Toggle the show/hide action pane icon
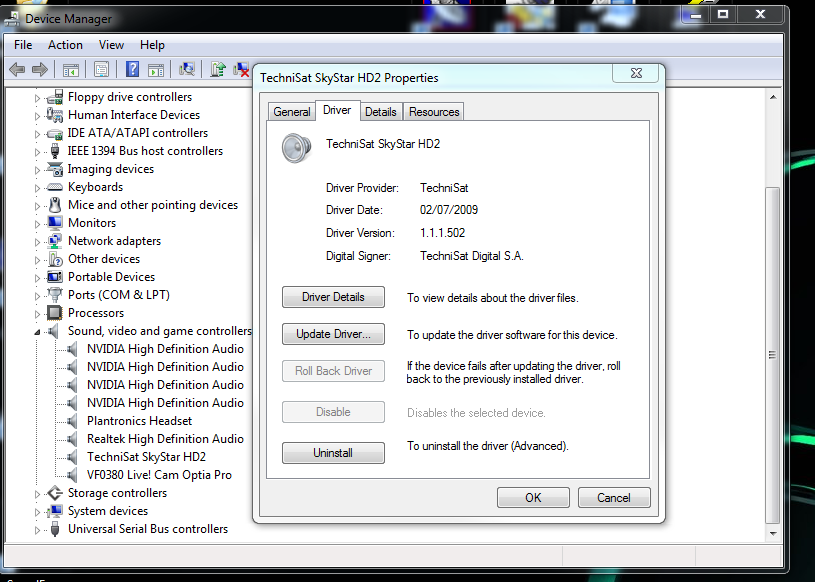Image resolution: width=815 pixels, height=582 pixels. (156, 69)
